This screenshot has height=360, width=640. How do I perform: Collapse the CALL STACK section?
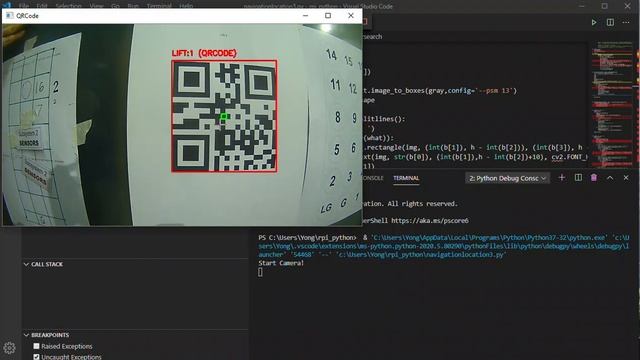27,264
